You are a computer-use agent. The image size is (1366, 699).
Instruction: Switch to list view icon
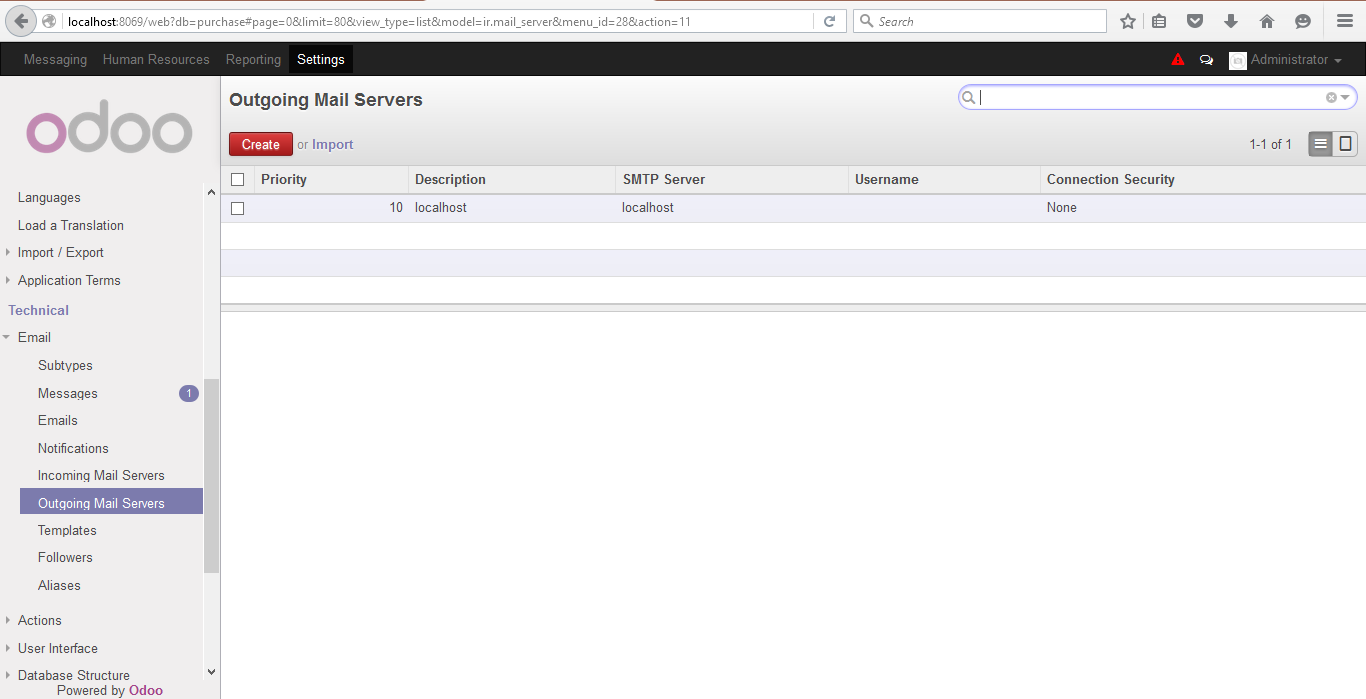1321,144
